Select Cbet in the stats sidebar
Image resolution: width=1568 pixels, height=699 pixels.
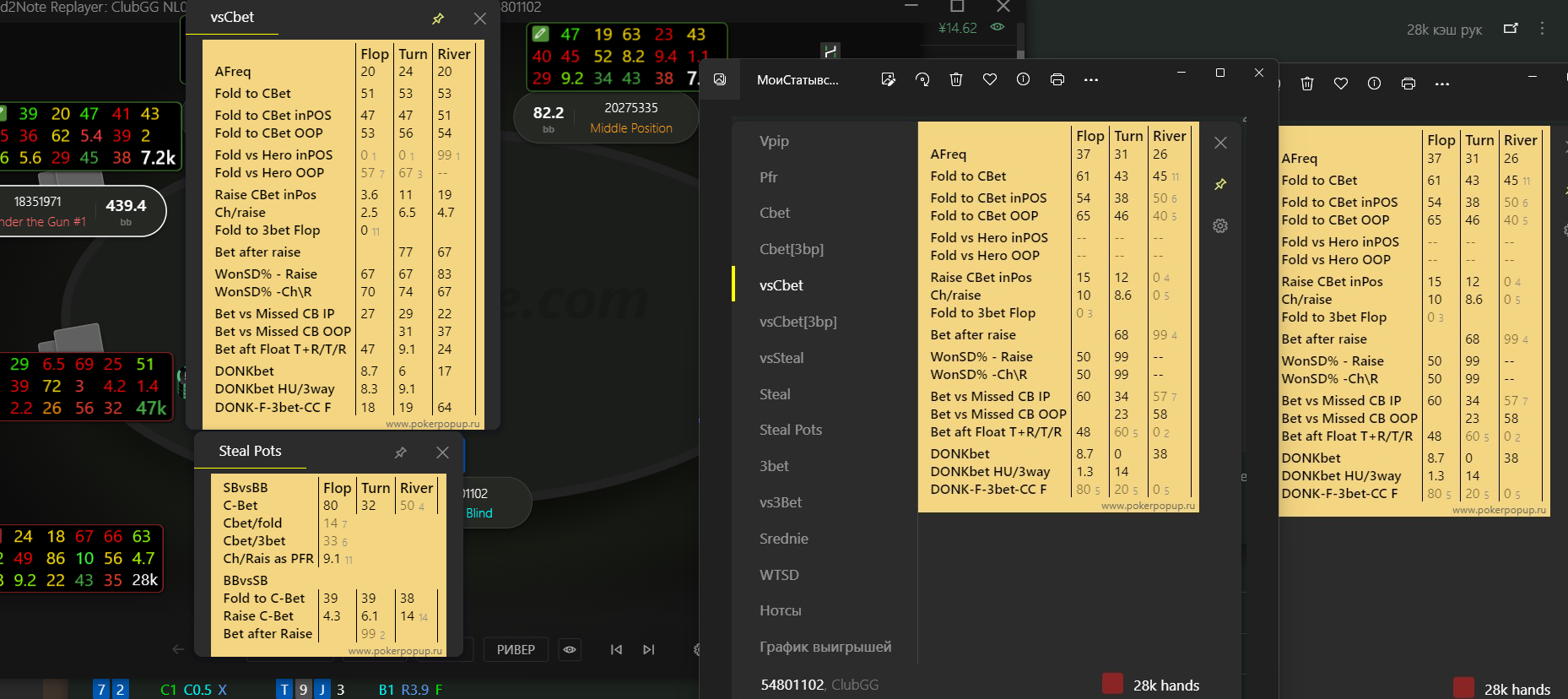775,213
